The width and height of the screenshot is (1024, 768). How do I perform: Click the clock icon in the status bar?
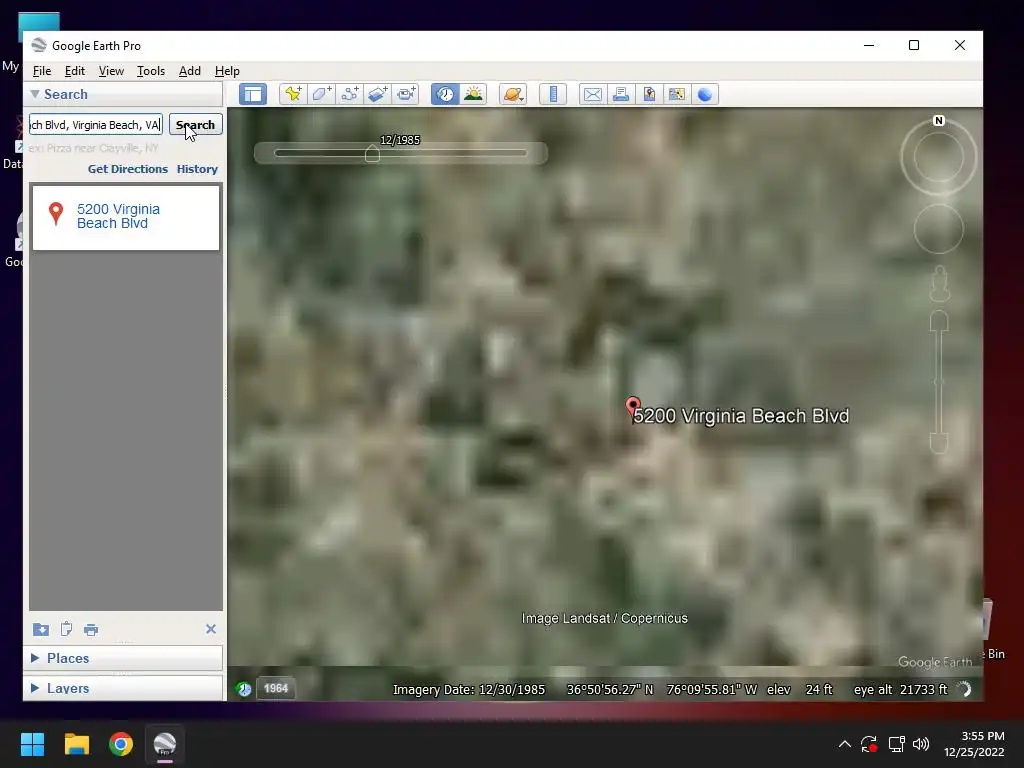point(244,688)
